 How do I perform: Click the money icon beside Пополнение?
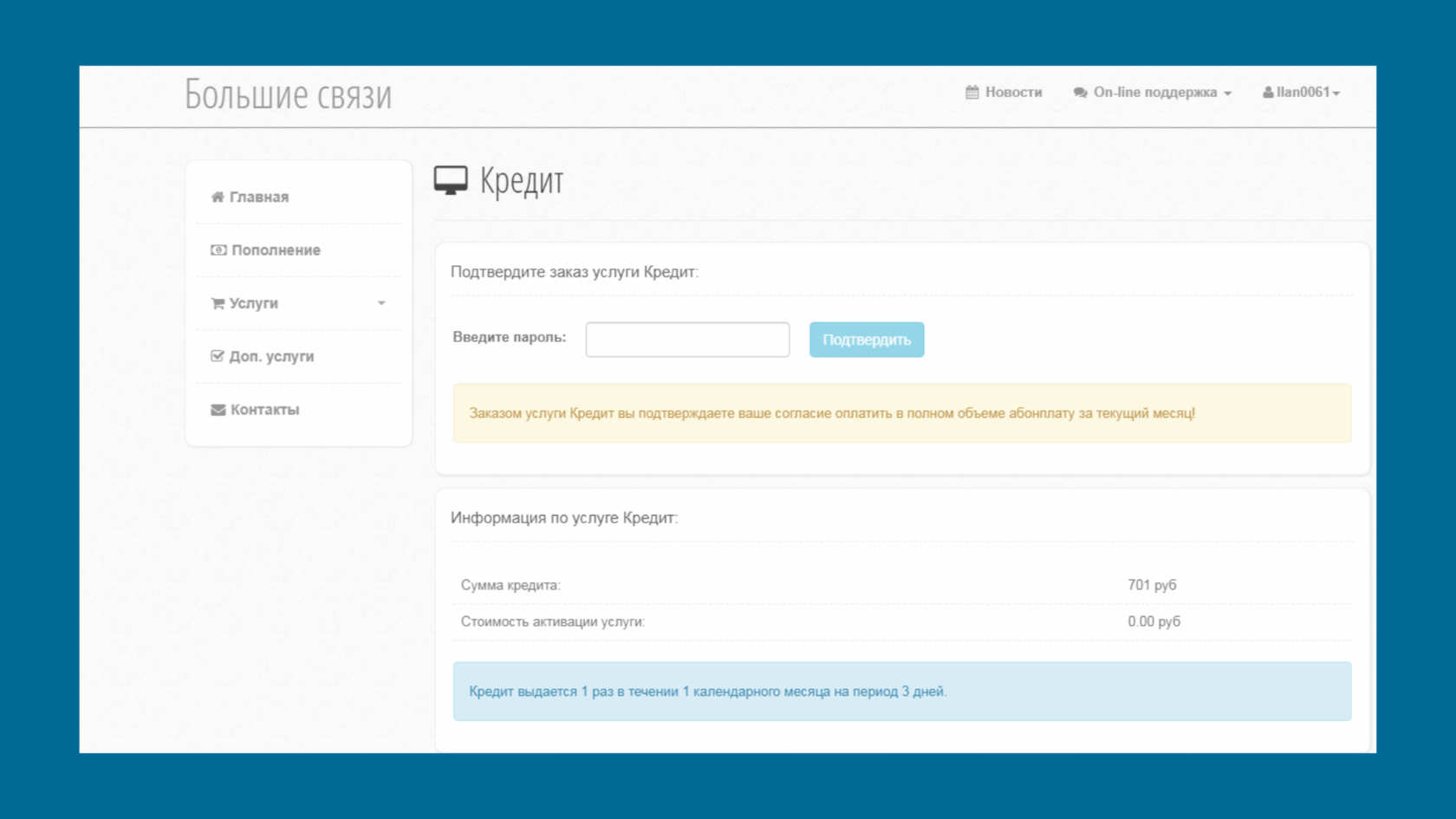click(218, 250)
